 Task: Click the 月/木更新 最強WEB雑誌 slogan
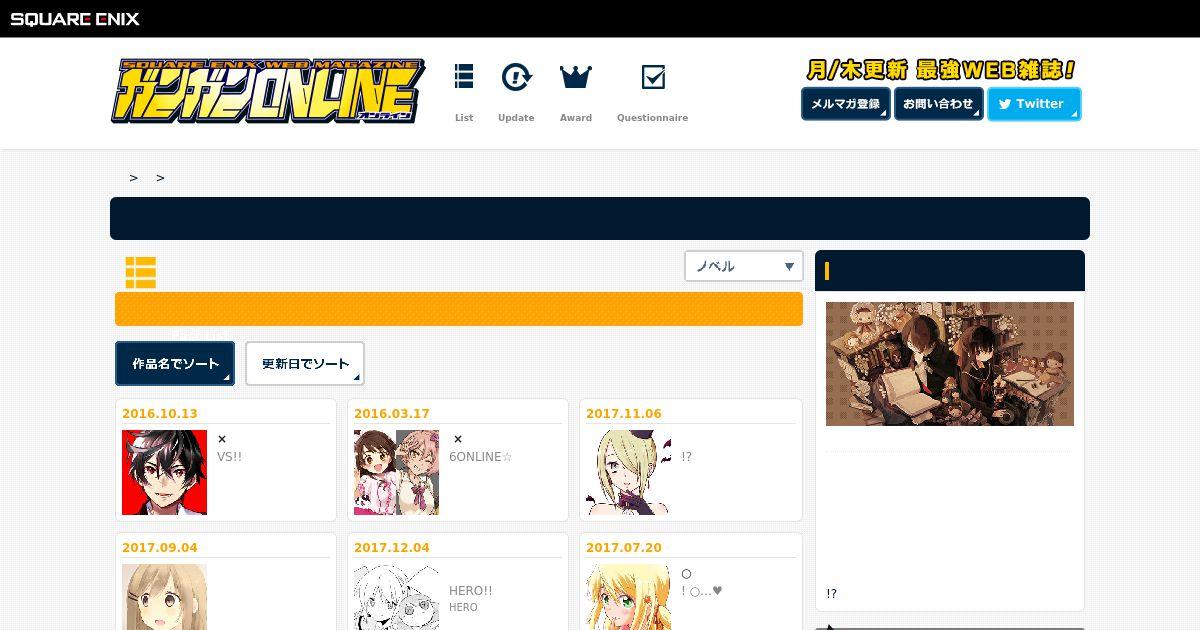[941, 70]
